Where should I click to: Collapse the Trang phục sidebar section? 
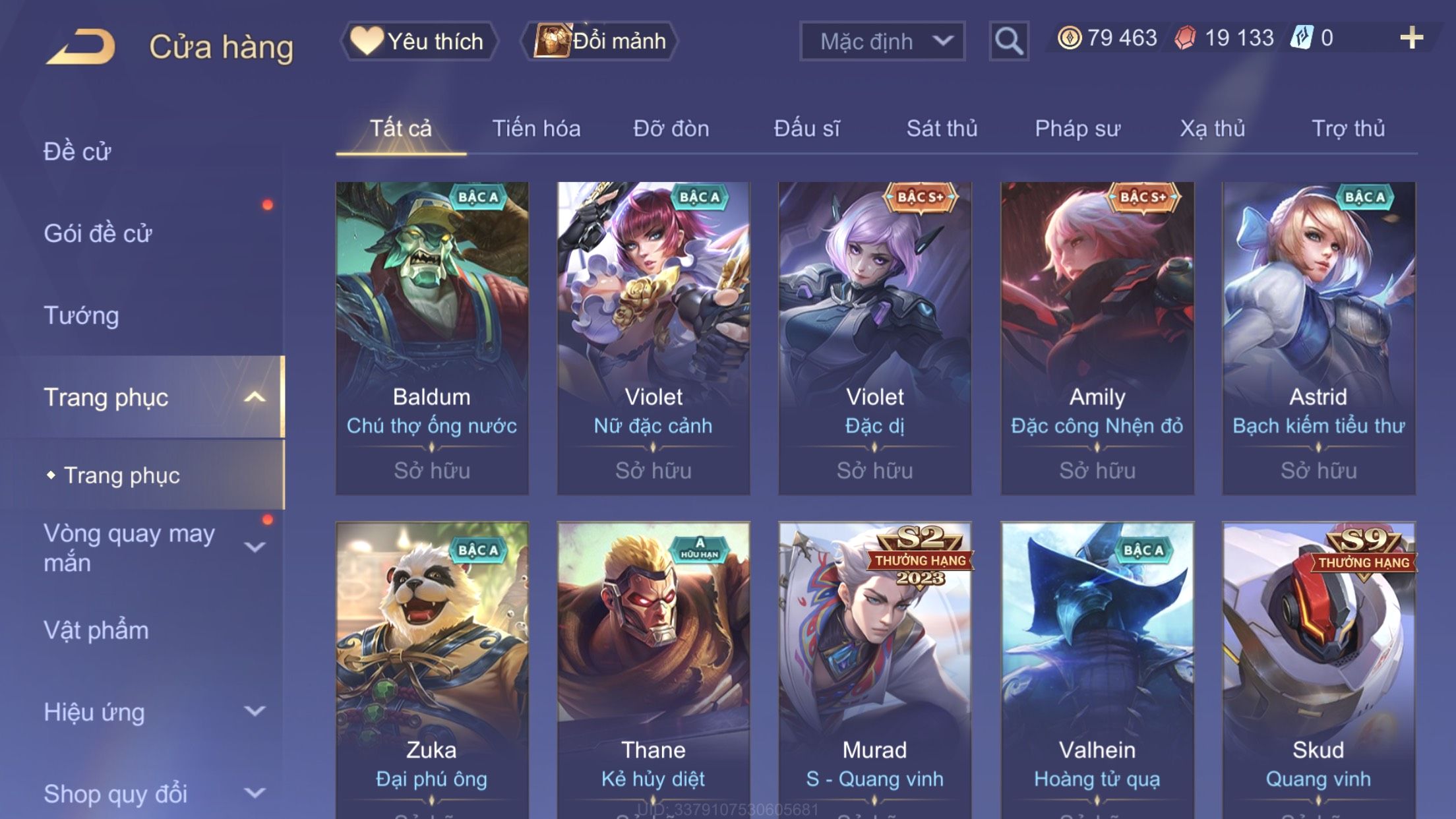255,397
